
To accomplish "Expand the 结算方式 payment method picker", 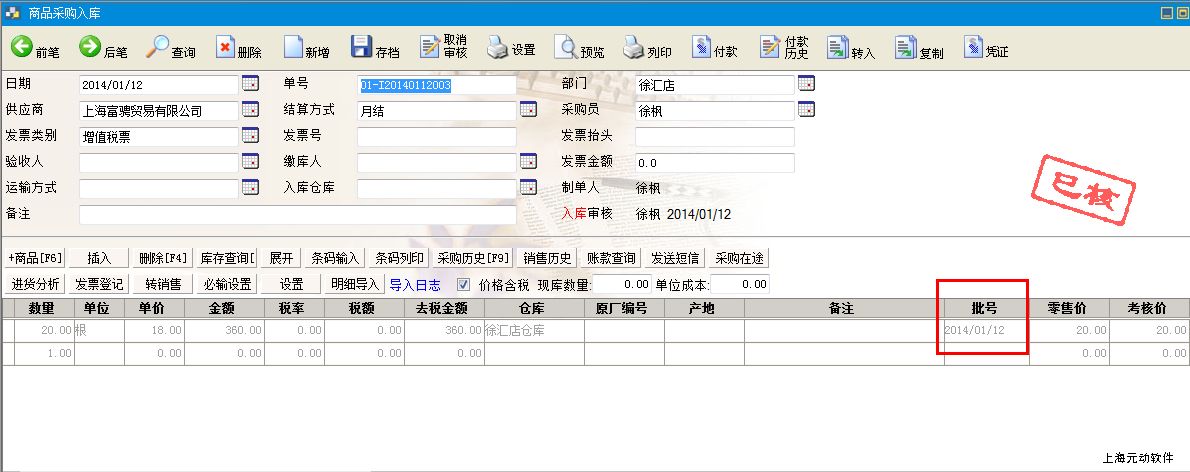I will coord(528,110).
